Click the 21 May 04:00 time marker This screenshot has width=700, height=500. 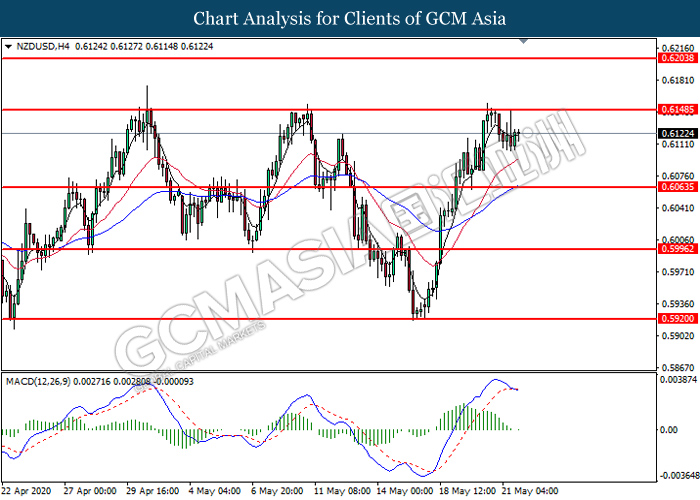coord(530,491)
